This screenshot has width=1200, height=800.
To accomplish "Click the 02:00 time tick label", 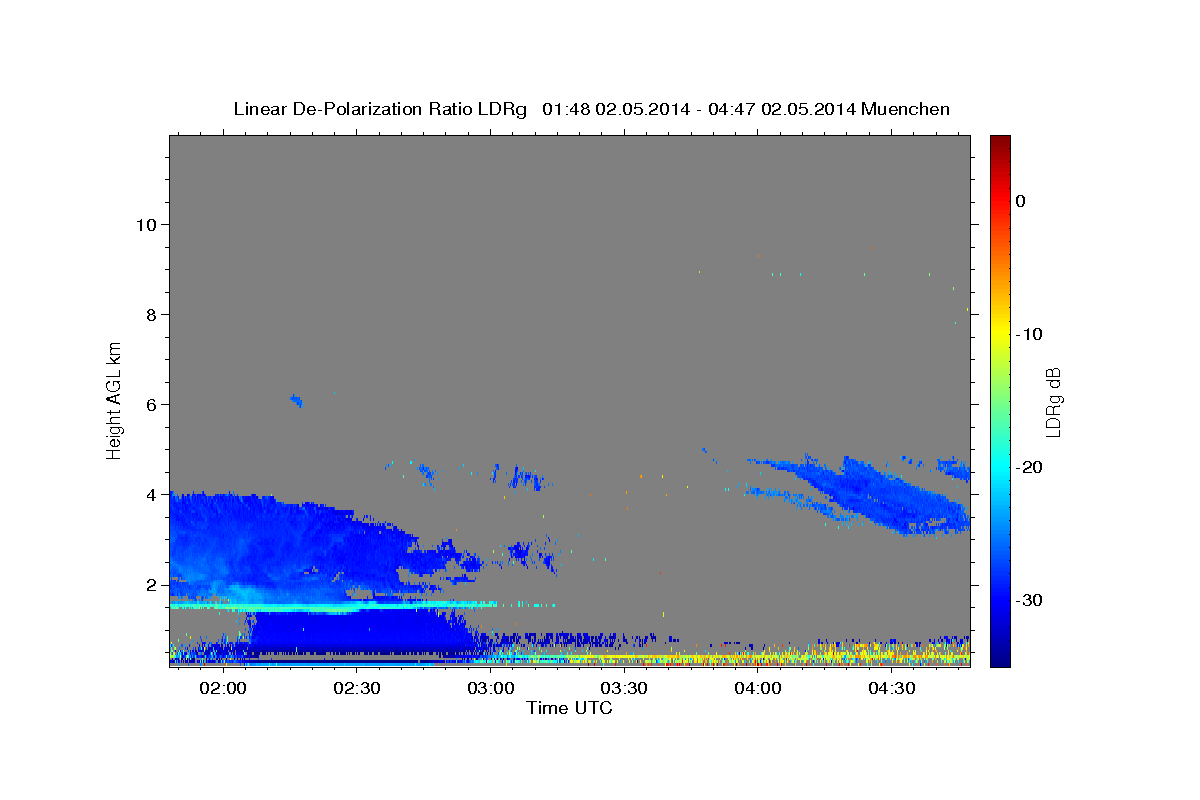I will pyautogui.click(x=223, y=689).
